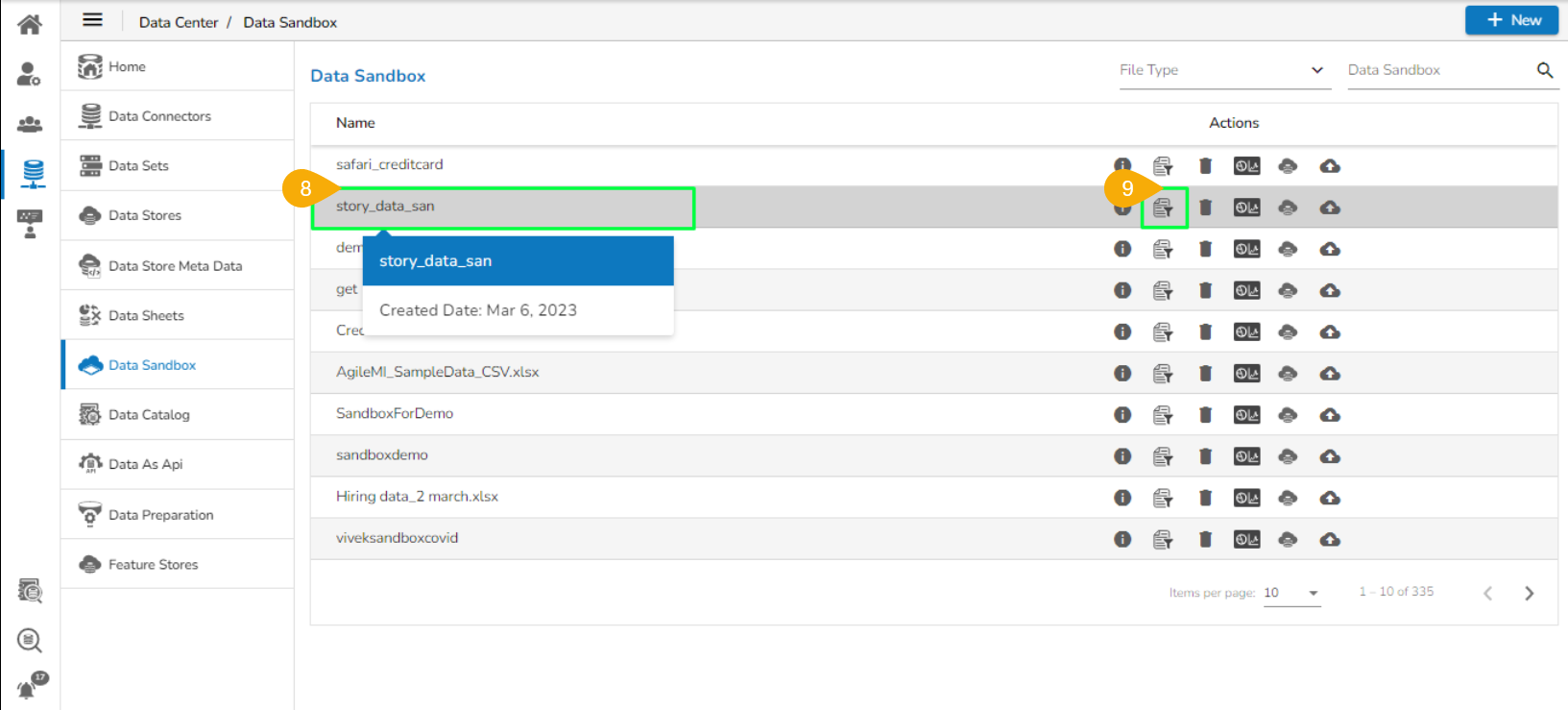Screen dimensions: 1568x710
Task: Click the chart report icon for sandboxdemo
Action: [1246, 456]
